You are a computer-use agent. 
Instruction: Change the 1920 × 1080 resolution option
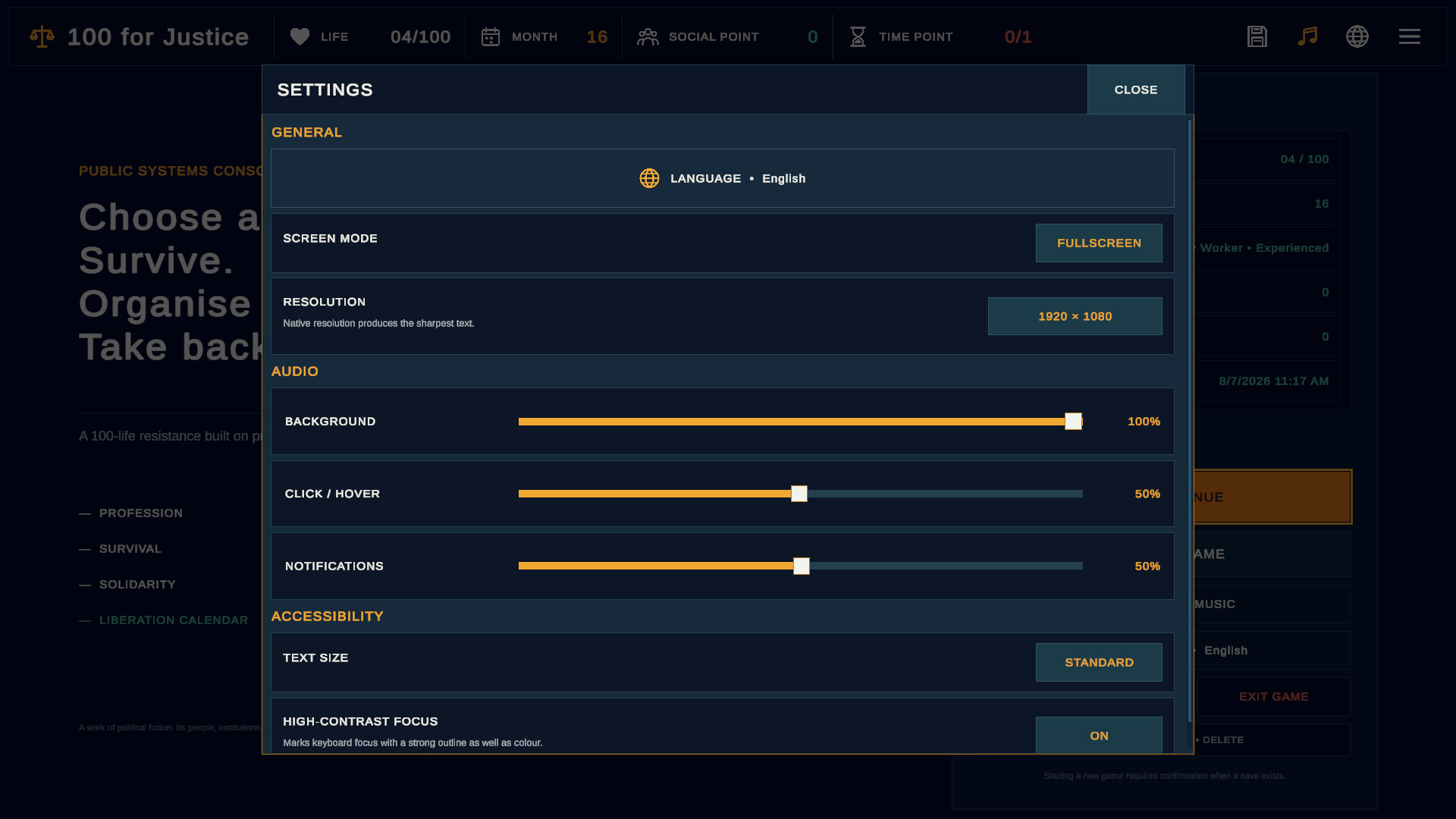[x=1075, y=316]
